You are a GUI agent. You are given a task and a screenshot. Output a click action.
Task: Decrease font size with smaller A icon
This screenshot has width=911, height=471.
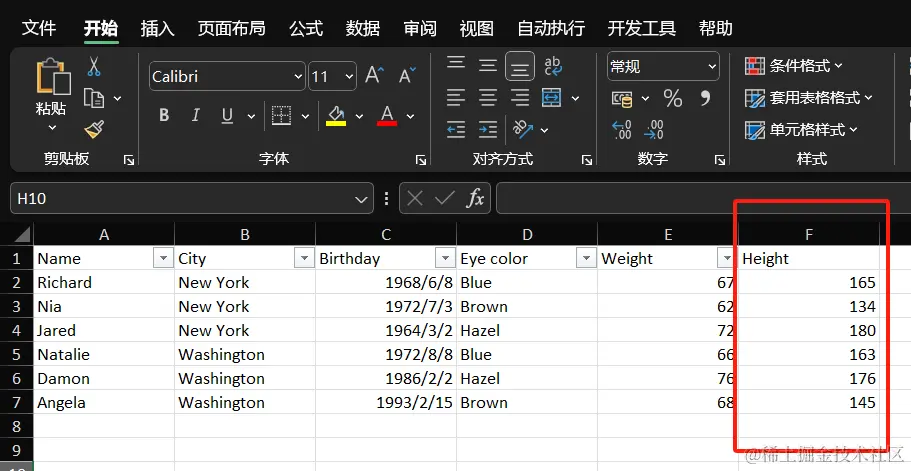407,75
